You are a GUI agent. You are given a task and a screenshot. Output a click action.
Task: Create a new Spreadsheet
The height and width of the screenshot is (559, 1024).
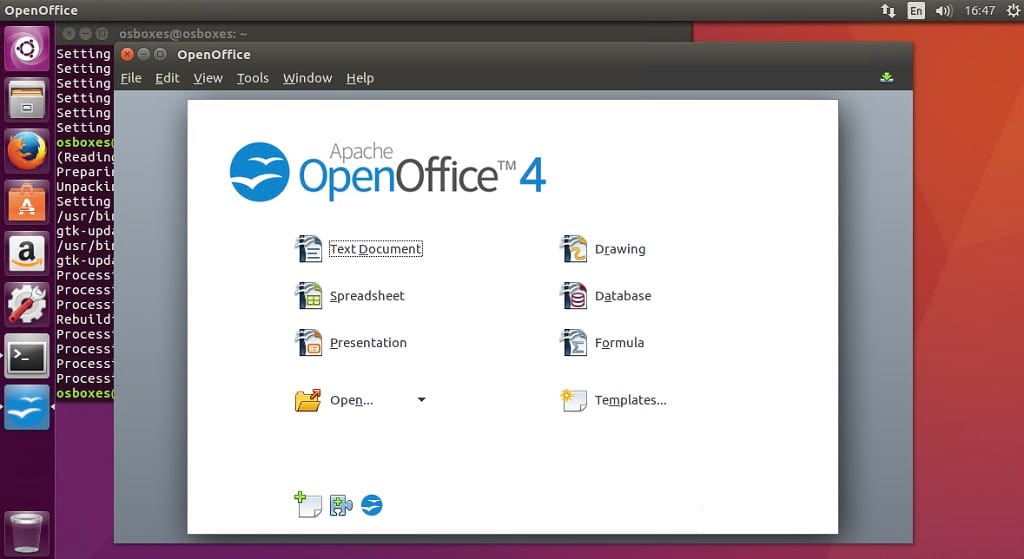coord(367,296)
